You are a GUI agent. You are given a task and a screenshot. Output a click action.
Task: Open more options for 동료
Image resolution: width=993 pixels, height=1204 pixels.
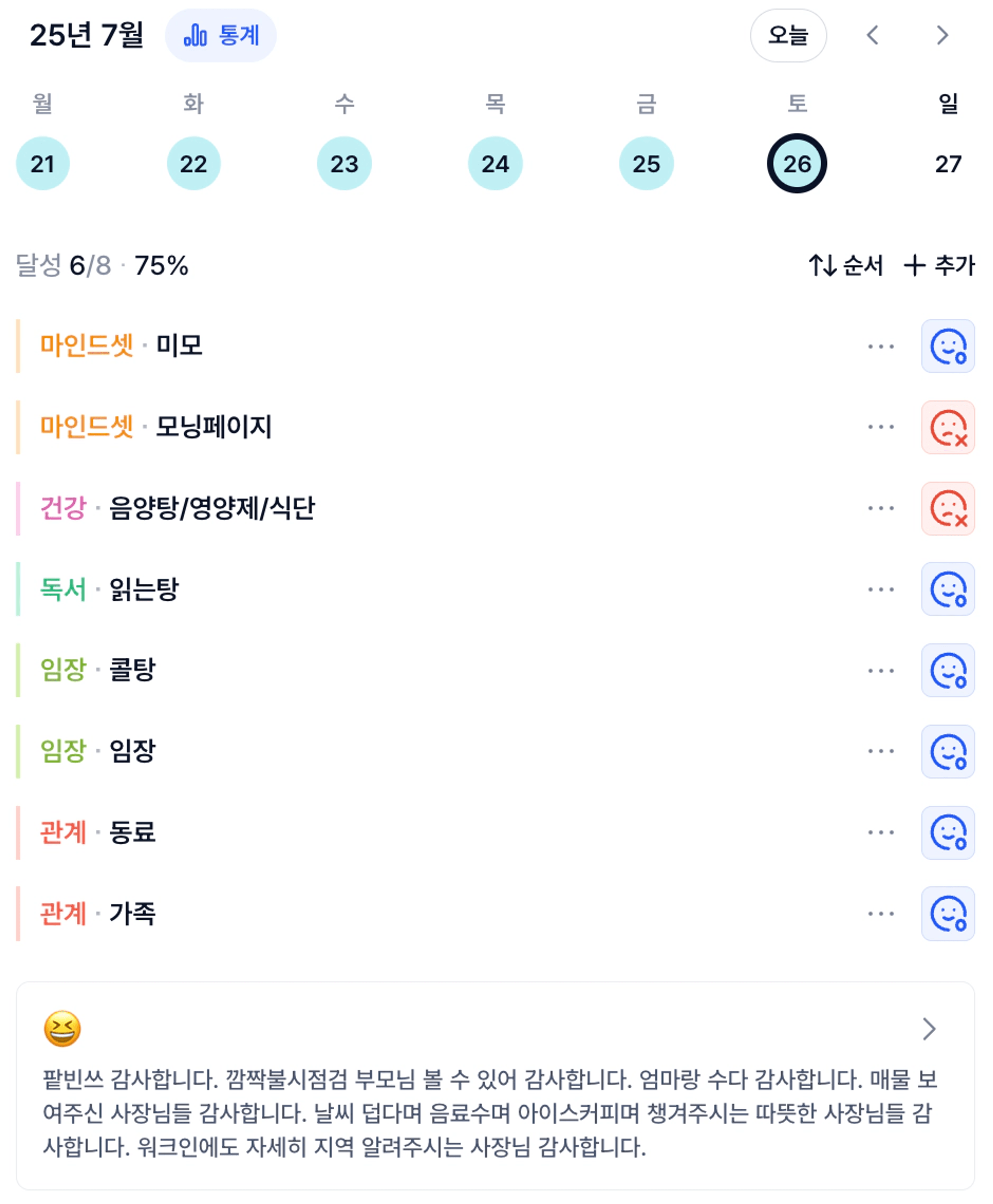[x=881, y=832]
